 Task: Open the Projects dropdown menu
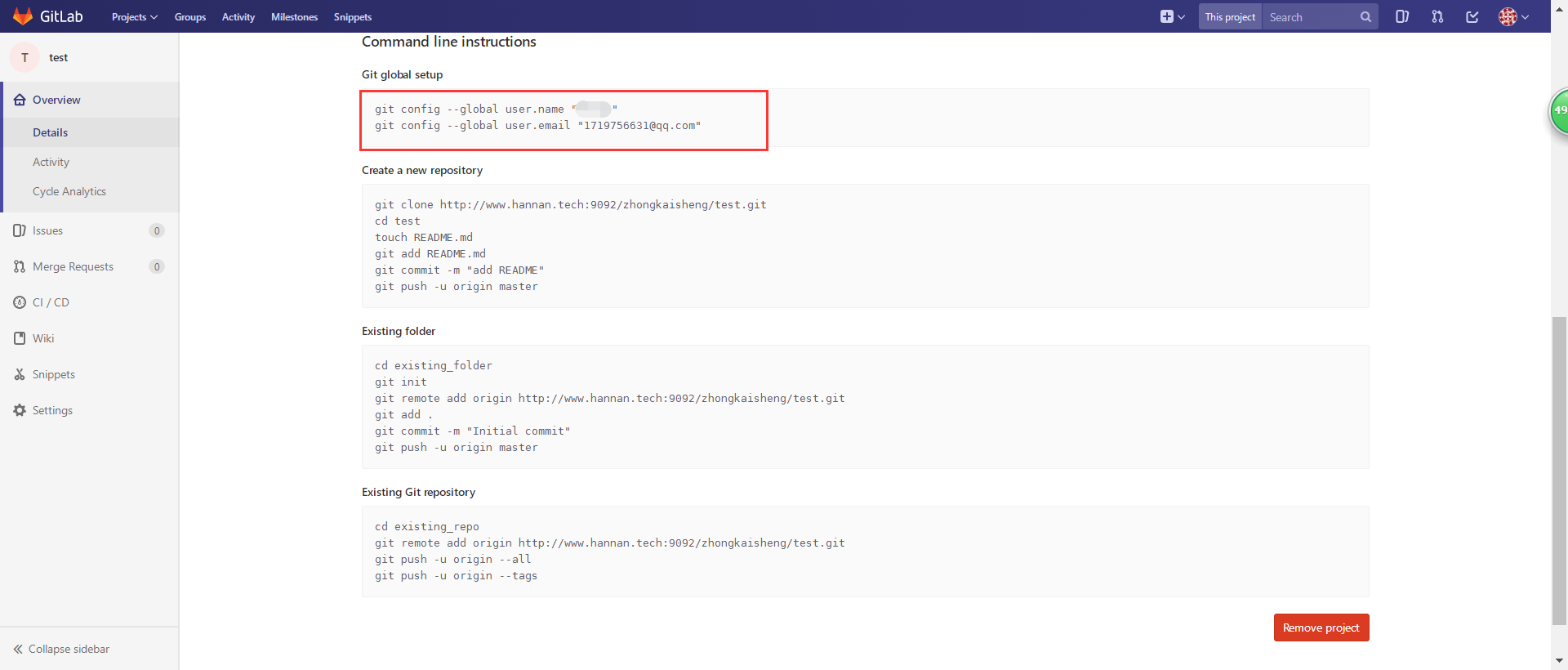click(135, 17)
